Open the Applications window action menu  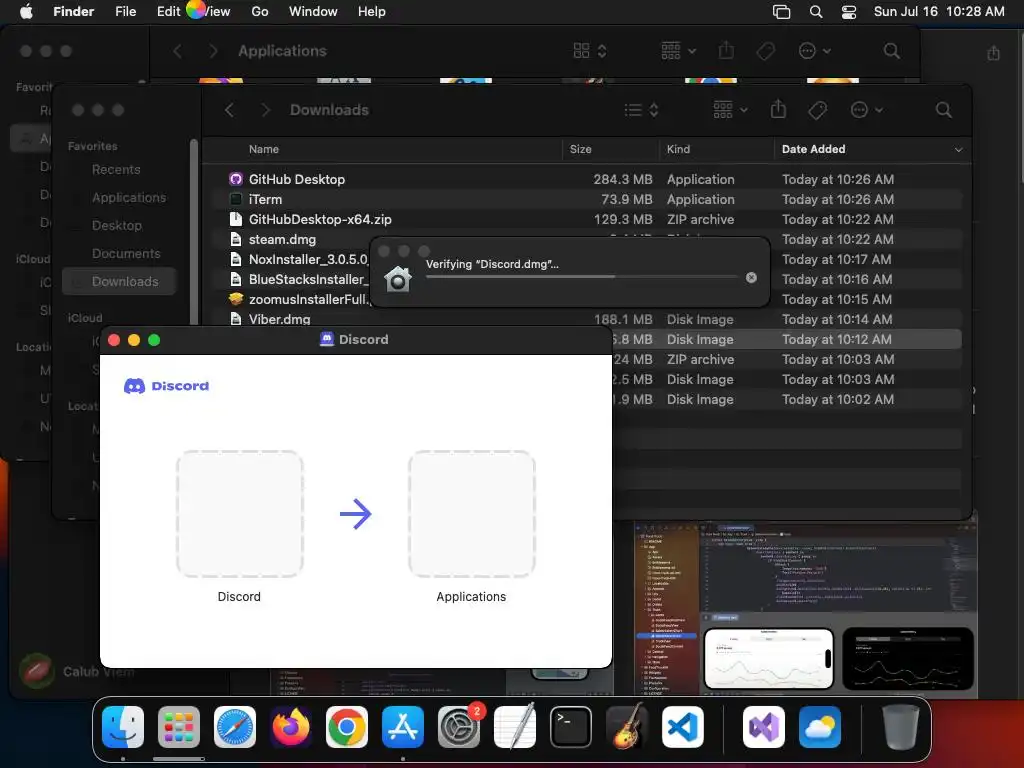[x=814, y=50]
